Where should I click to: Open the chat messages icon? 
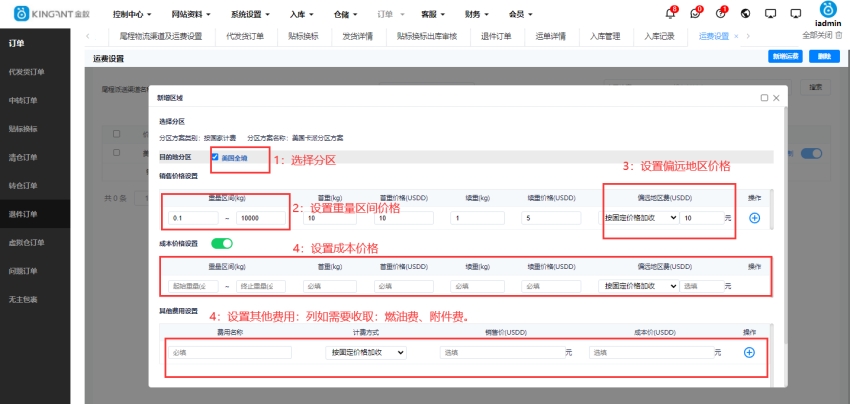(695, 14)
